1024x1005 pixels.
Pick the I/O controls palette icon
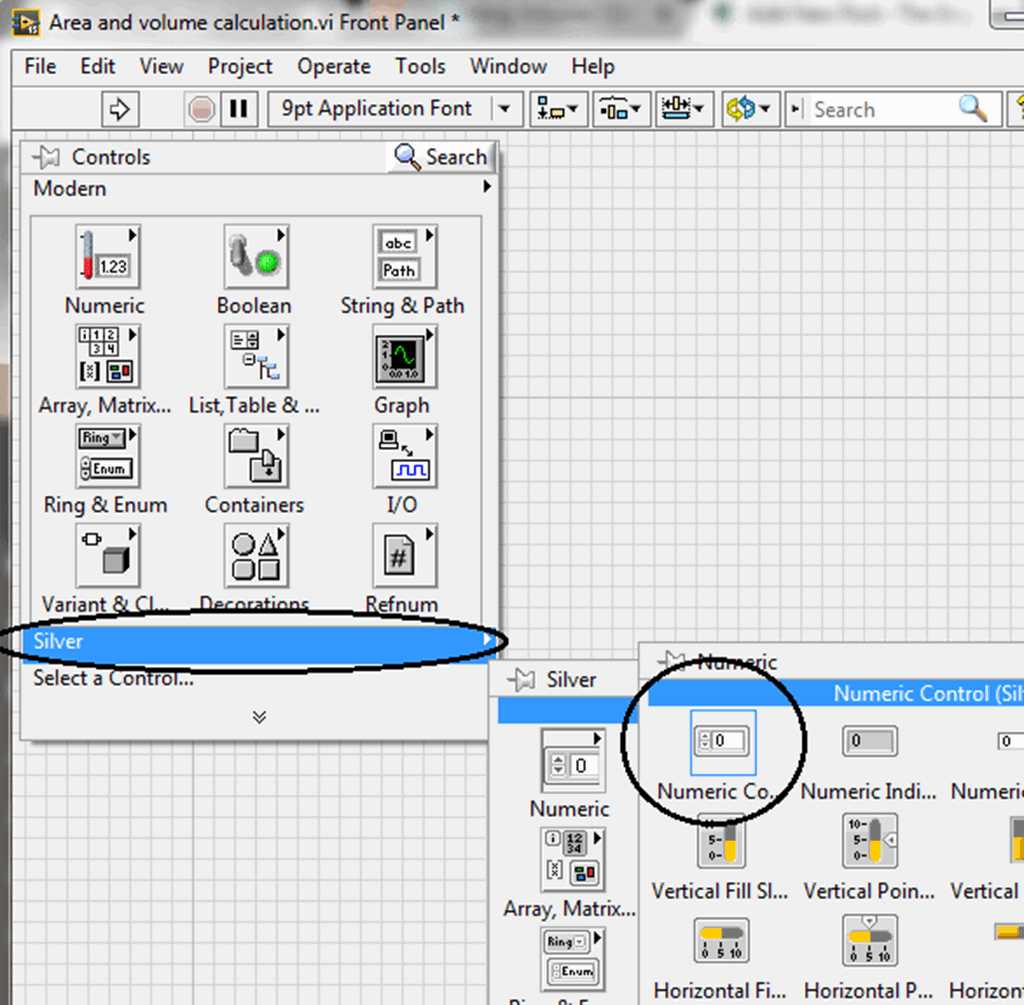(403, 455)
